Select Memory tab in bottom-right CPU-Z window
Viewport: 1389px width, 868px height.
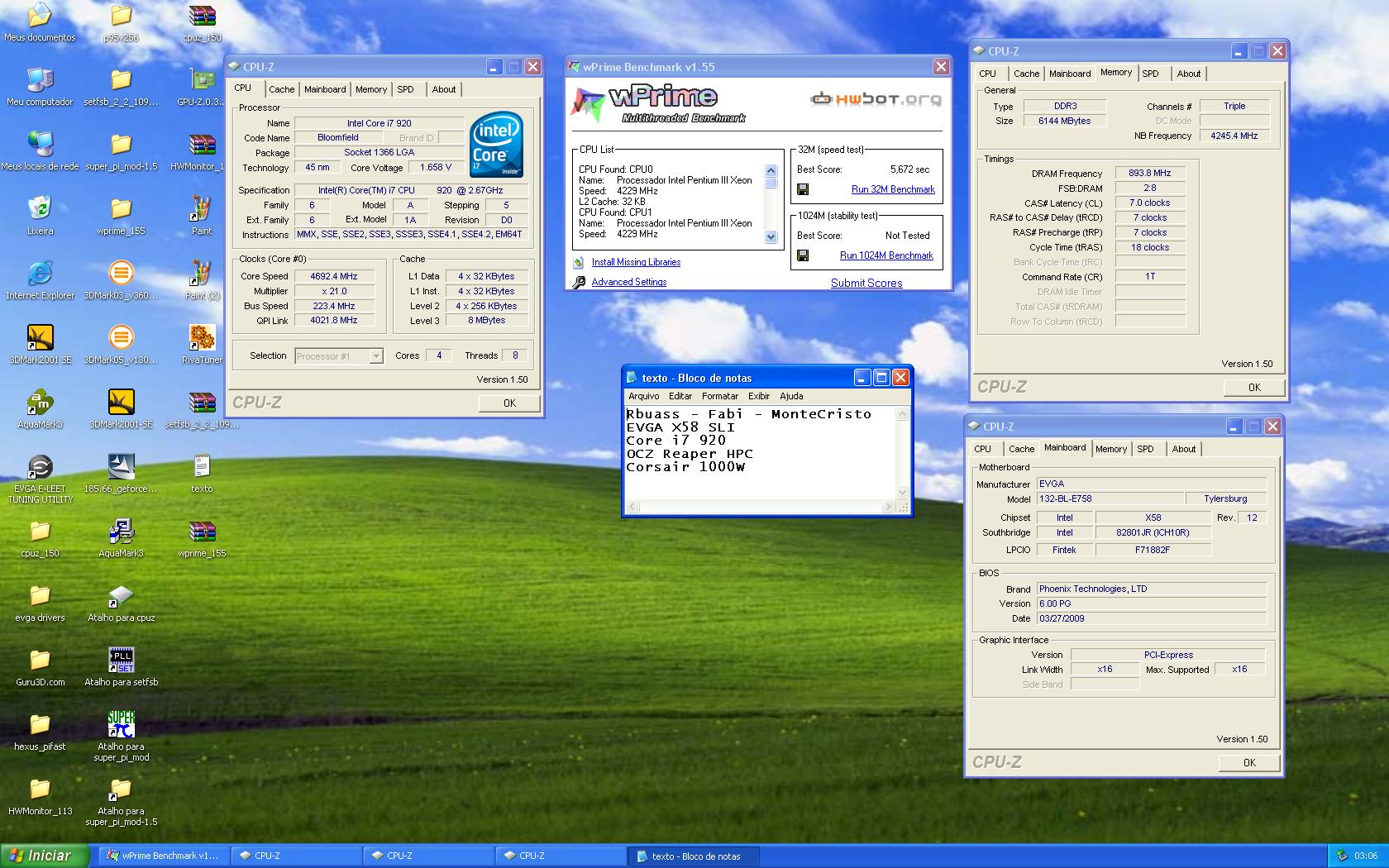tap(1110, 449)
